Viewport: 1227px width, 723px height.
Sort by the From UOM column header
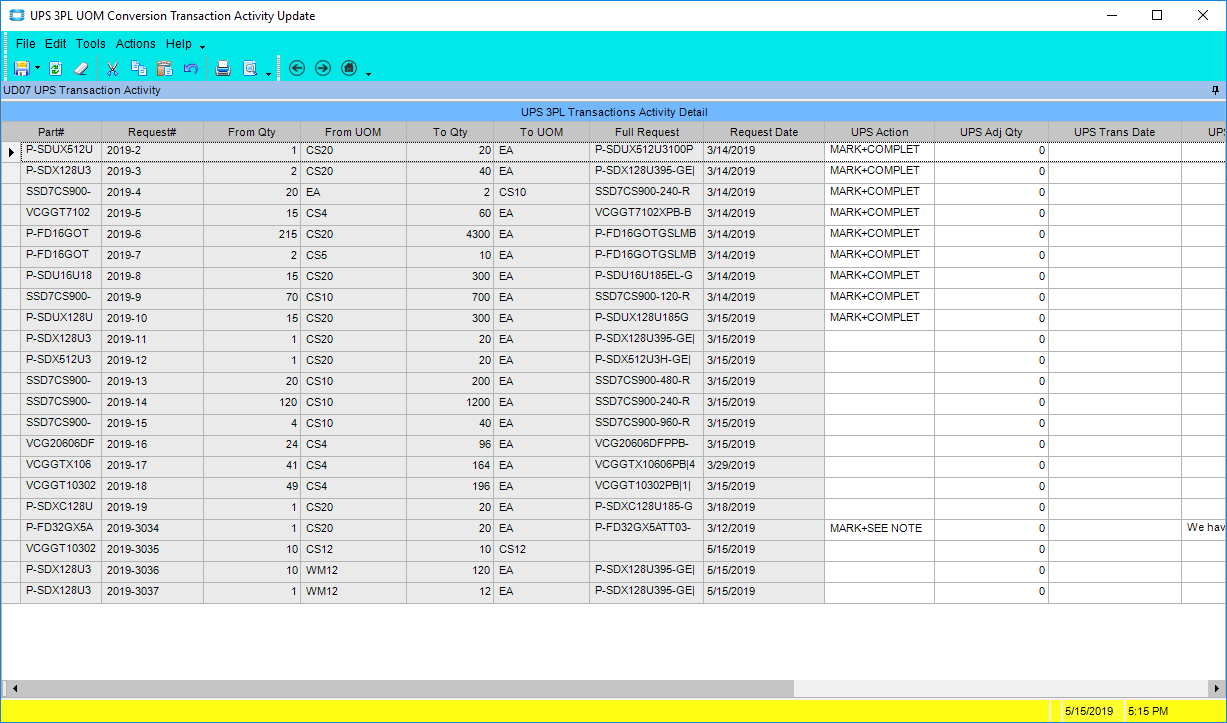353,132
